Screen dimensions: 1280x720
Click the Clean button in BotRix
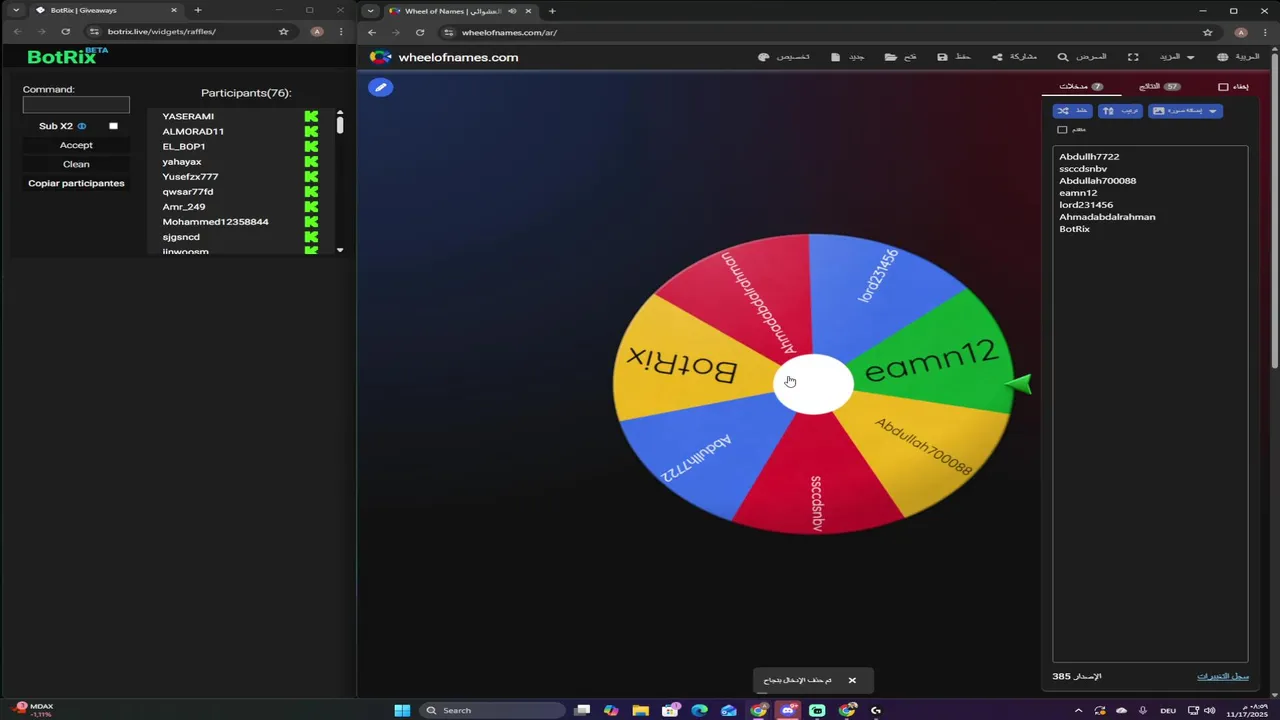coord(76,164)
